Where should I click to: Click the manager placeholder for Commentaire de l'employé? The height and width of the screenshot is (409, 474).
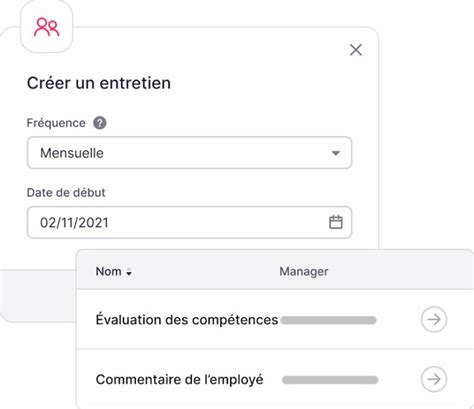click(330, 380)
